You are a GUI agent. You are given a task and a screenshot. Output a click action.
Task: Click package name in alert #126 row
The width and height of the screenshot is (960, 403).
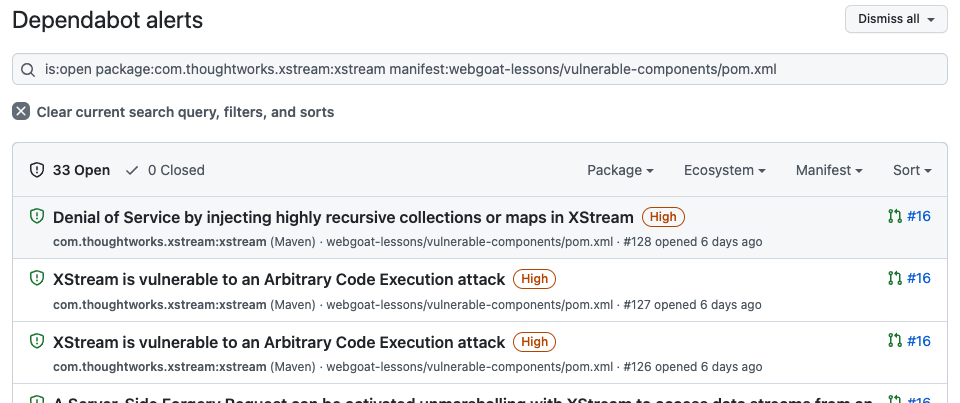click(160, 367)
